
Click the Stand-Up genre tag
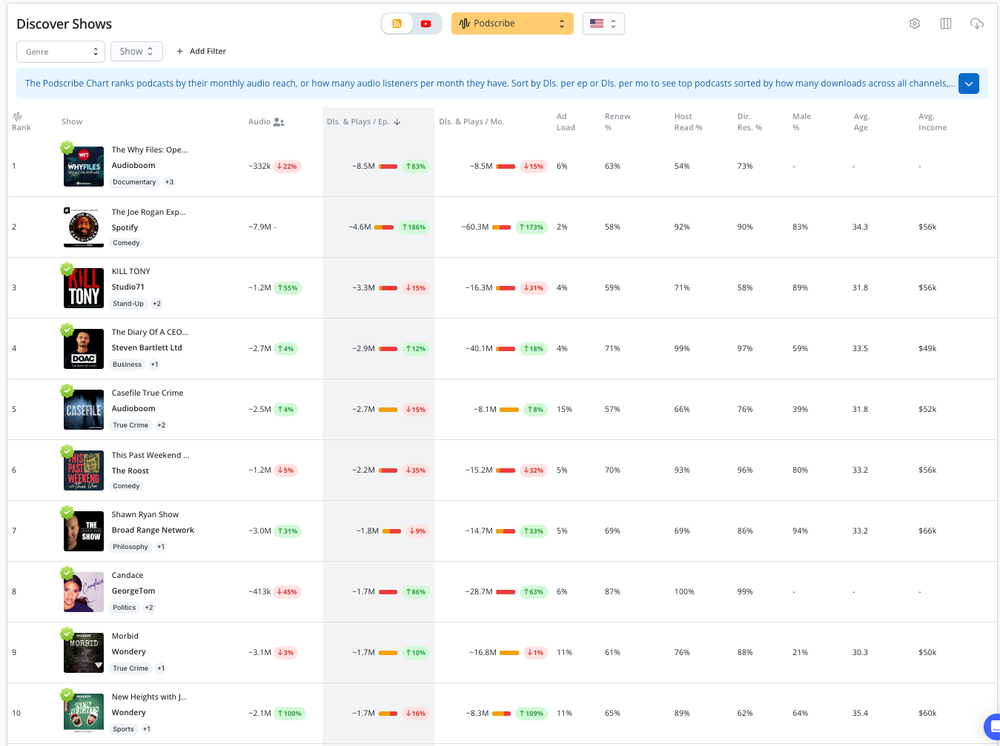[128, 304]
